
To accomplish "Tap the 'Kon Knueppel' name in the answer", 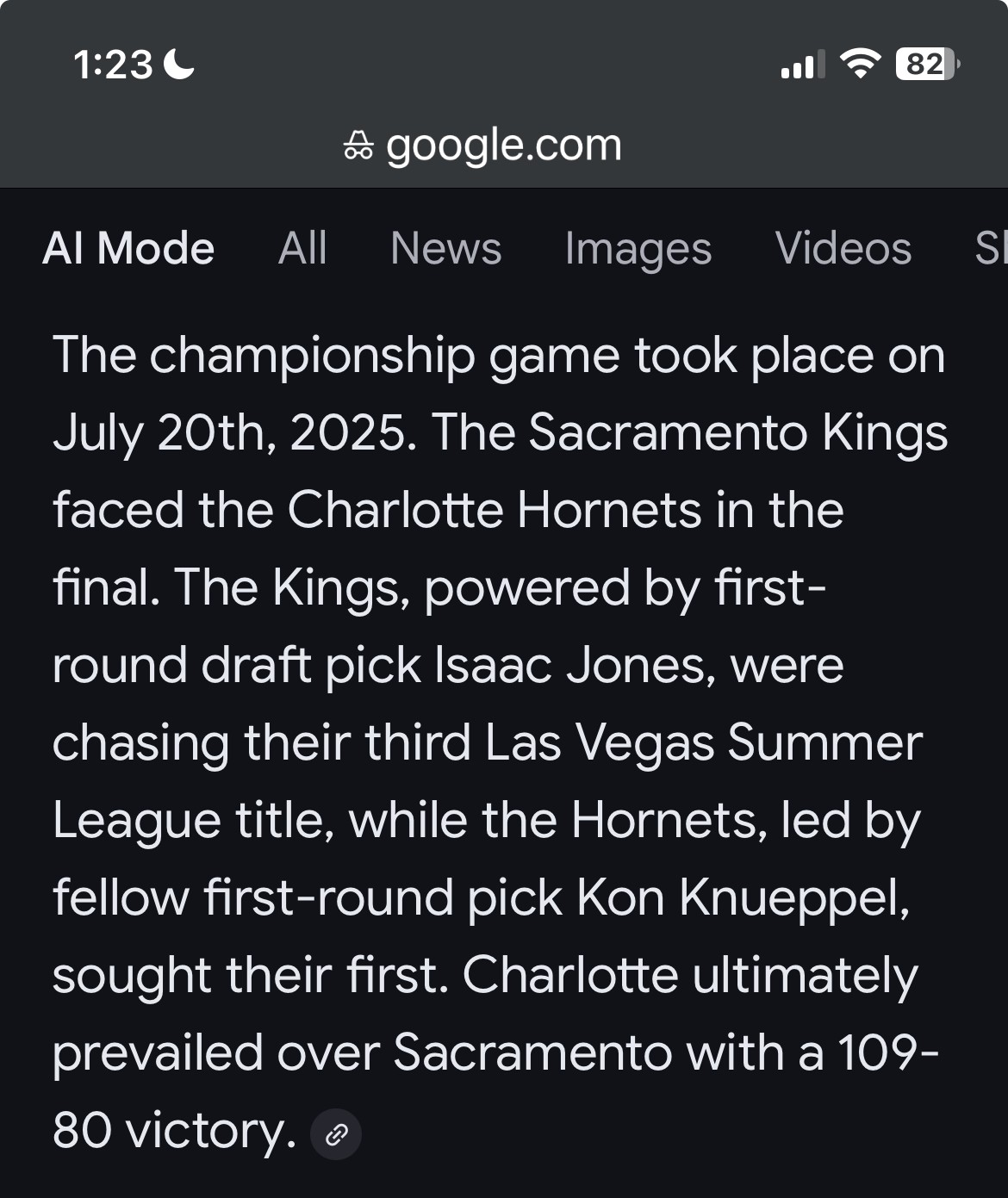I will pos(744,898).
